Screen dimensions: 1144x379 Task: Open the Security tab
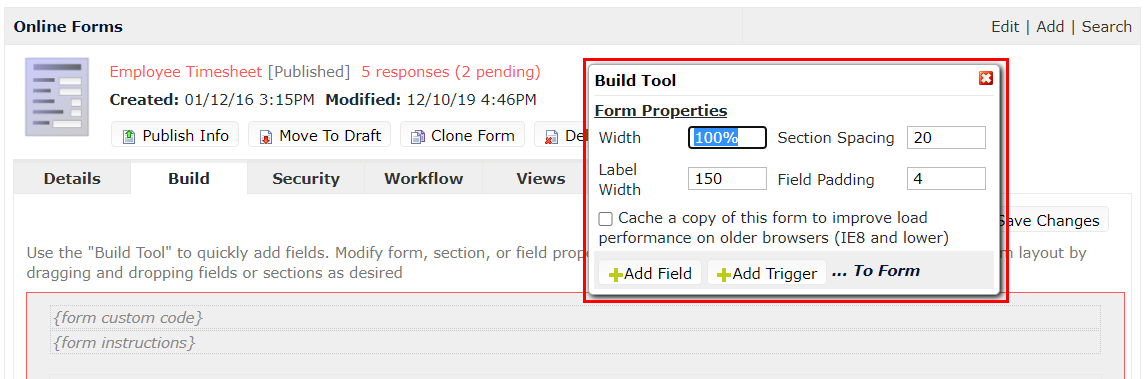coord(306,178)
